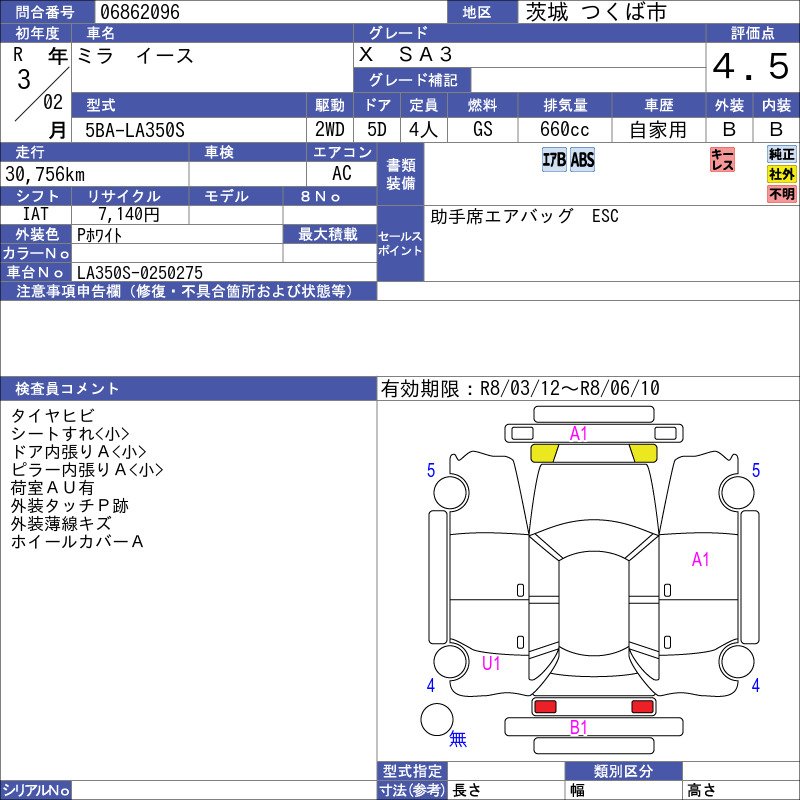Select the B1 marker on the rear bumper
Screen dimensions: 800x800
(578, 728)
